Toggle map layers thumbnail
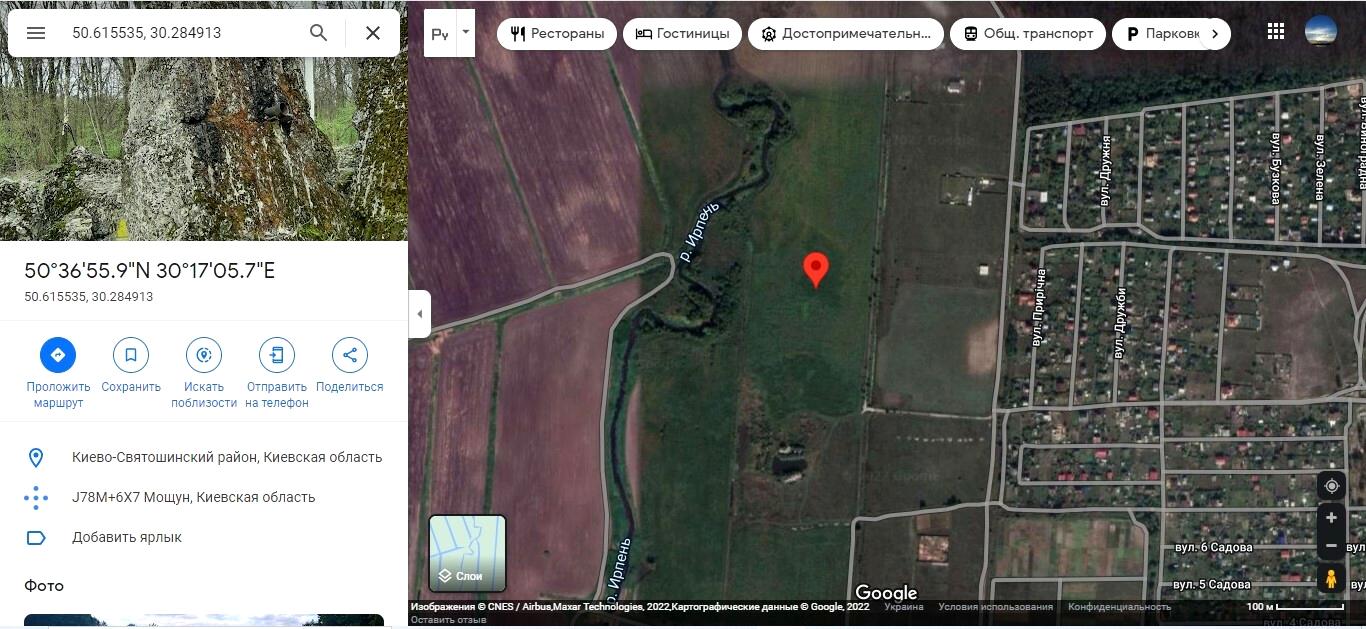This screenshot has width=1366, height=629. 467,552
